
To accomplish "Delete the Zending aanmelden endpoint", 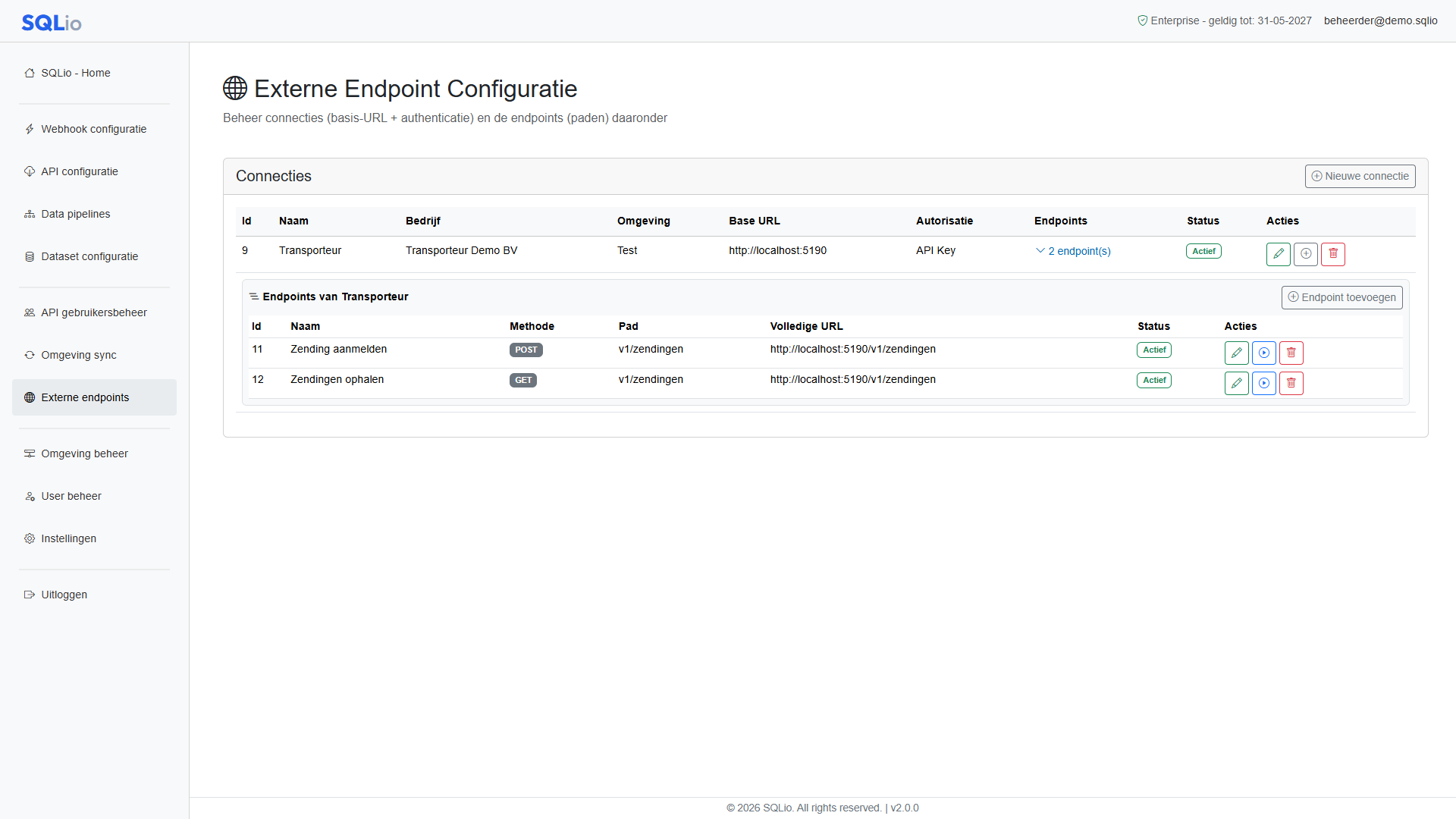I will click(x=1291, y=353).
